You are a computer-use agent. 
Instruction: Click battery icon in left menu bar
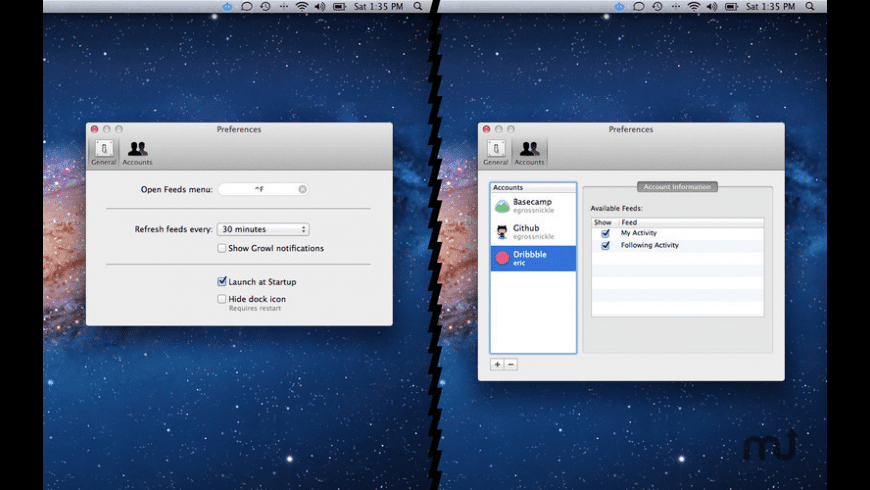point(339,7)
